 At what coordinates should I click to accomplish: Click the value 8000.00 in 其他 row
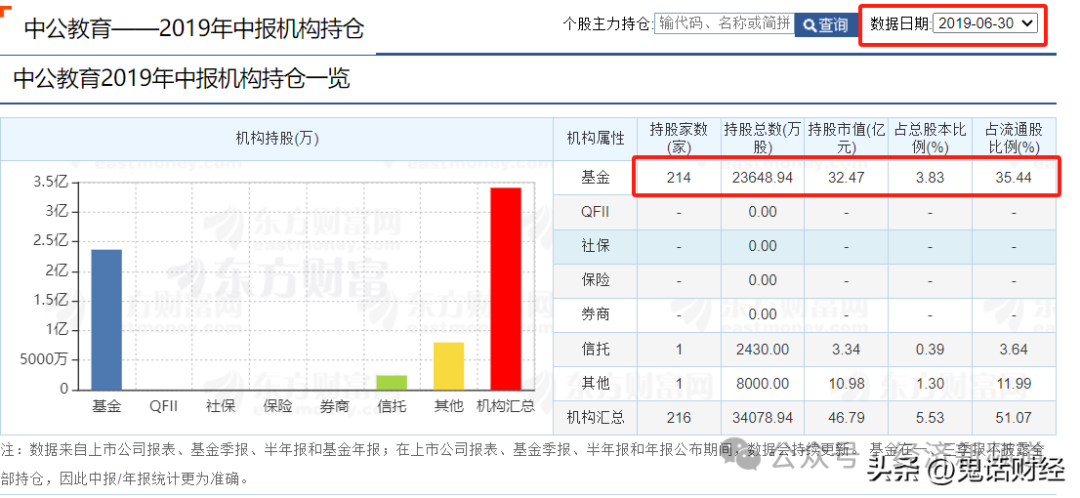tap(762, 384)
